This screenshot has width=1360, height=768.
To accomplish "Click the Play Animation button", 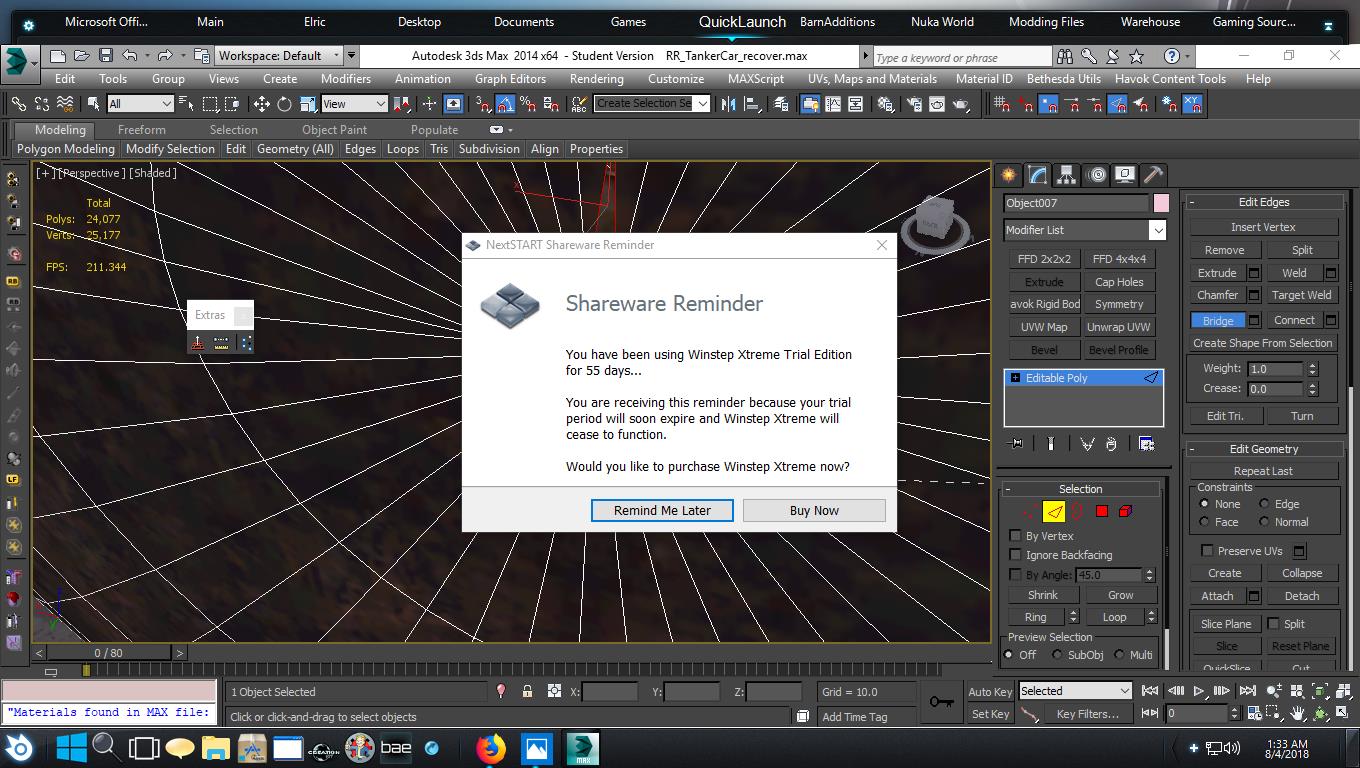I will point(1199,691).
